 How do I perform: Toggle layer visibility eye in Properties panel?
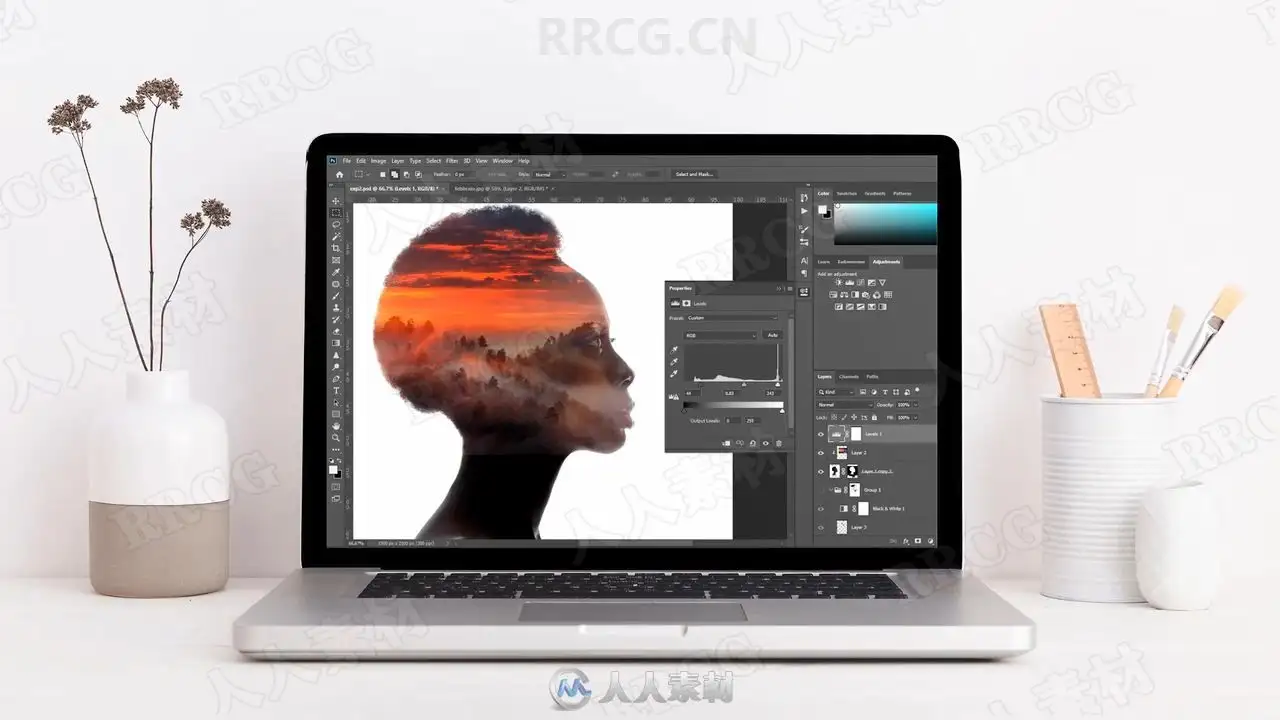(x=766, y=443)
